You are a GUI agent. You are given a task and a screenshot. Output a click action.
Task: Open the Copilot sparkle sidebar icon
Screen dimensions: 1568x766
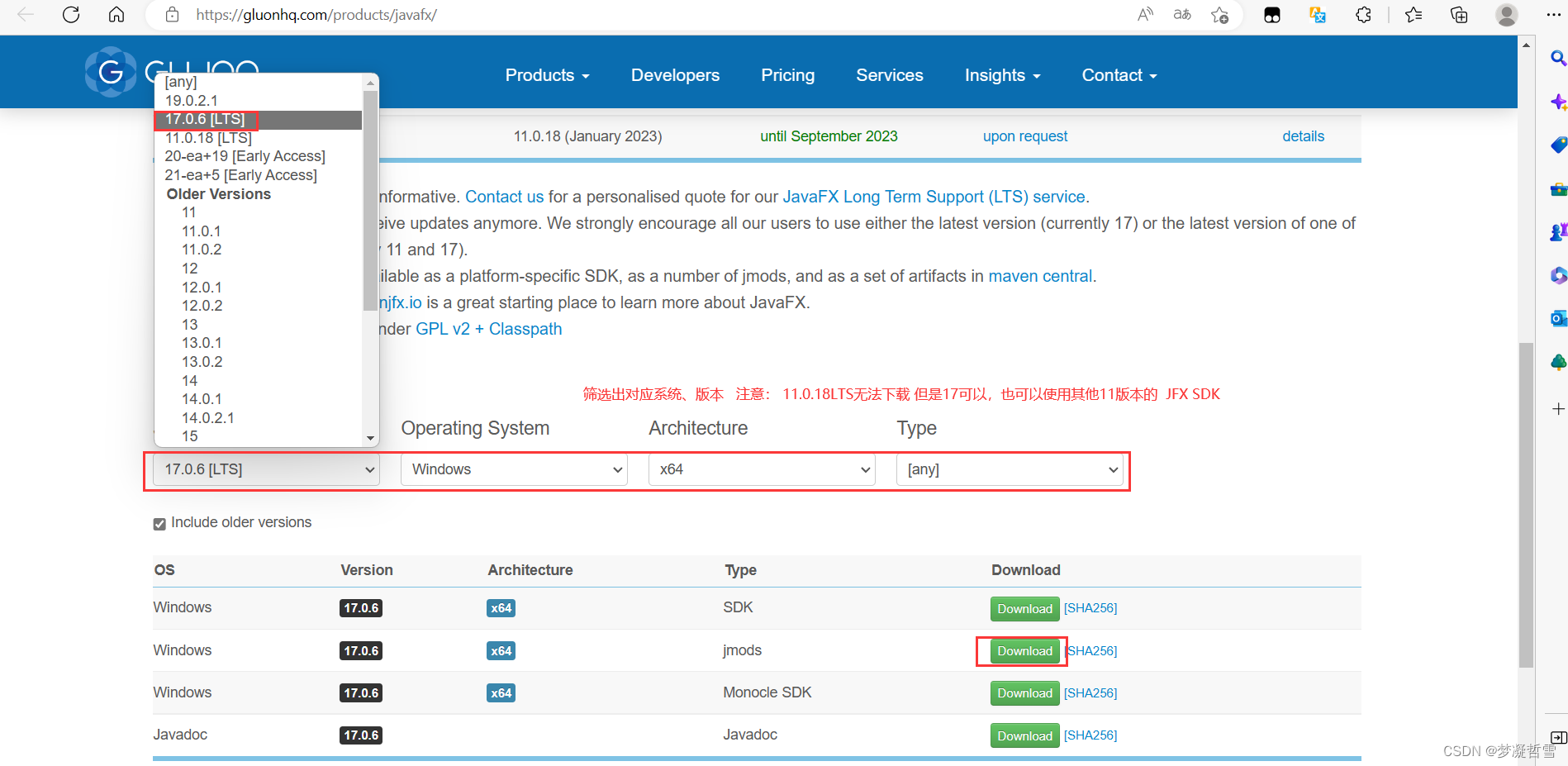pos(1558,102)
